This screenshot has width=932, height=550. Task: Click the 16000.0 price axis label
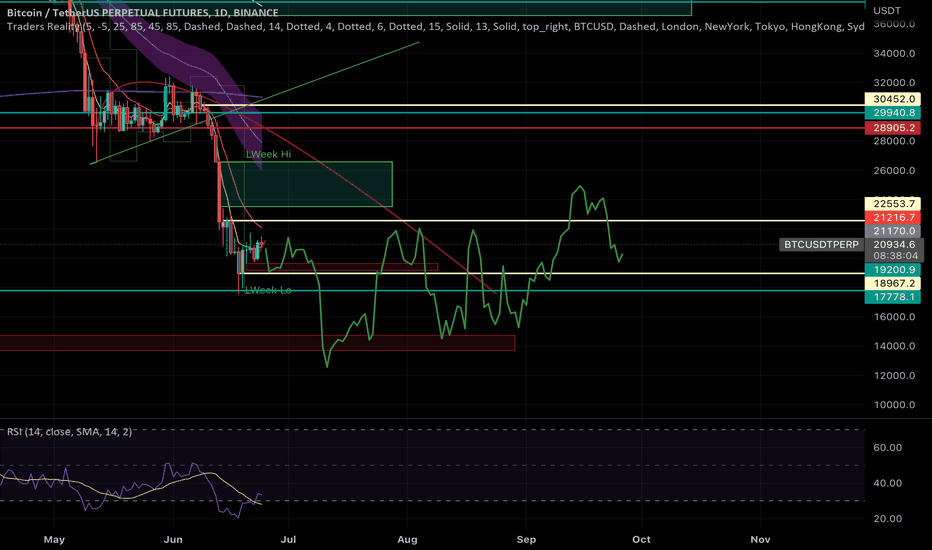[893, 317]
